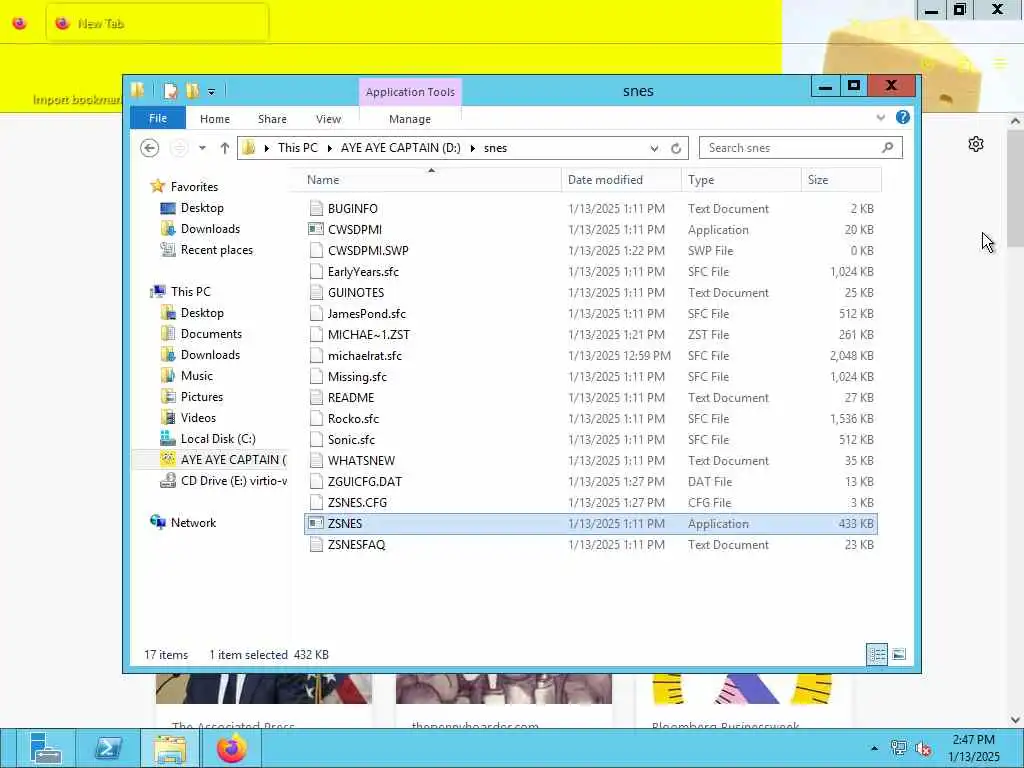1024x768 pixels.
Task: Open the Share ribbon tab
Action: pyautogui.click(x=272, y=119)
